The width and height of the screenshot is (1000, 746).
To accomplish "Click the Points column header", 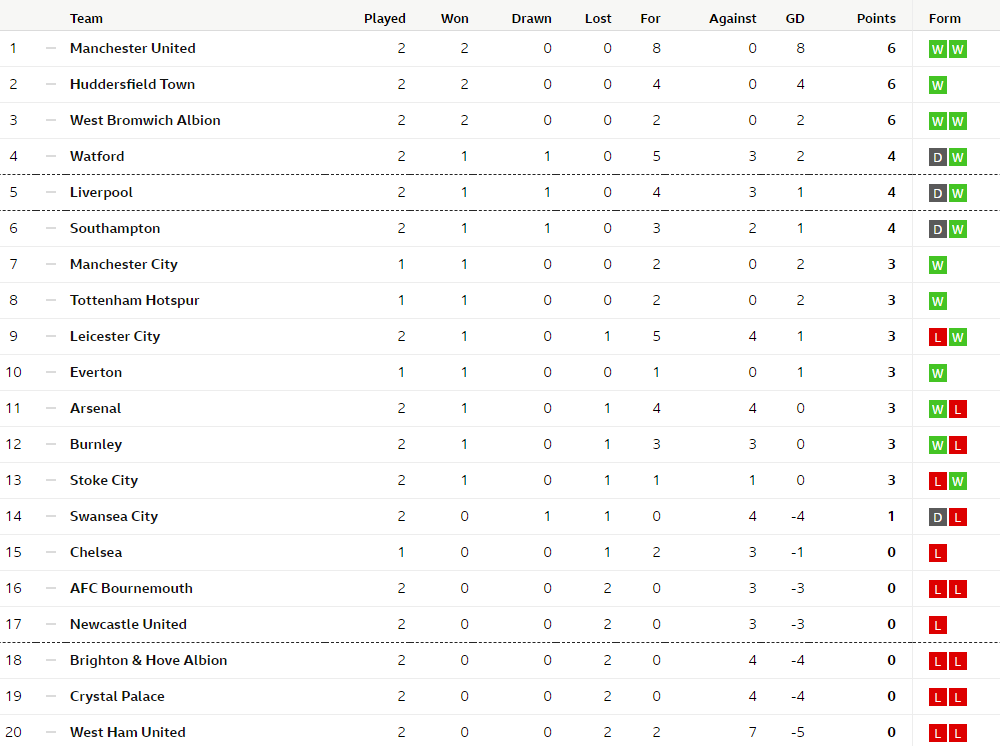I will pos(876,18).
